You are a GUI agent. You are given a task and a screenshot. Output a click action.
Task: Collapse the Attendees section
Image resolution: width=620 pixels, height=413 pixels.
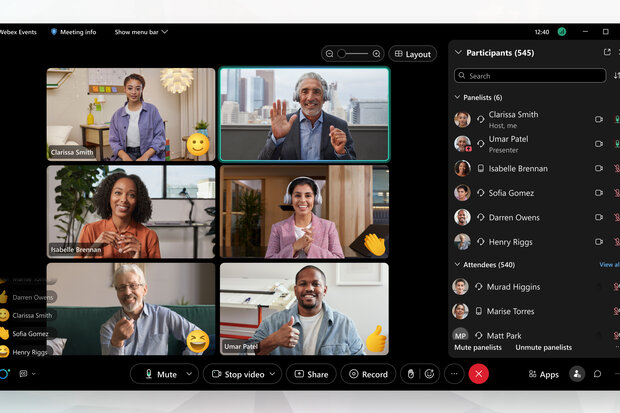click(x=457, y=264)
